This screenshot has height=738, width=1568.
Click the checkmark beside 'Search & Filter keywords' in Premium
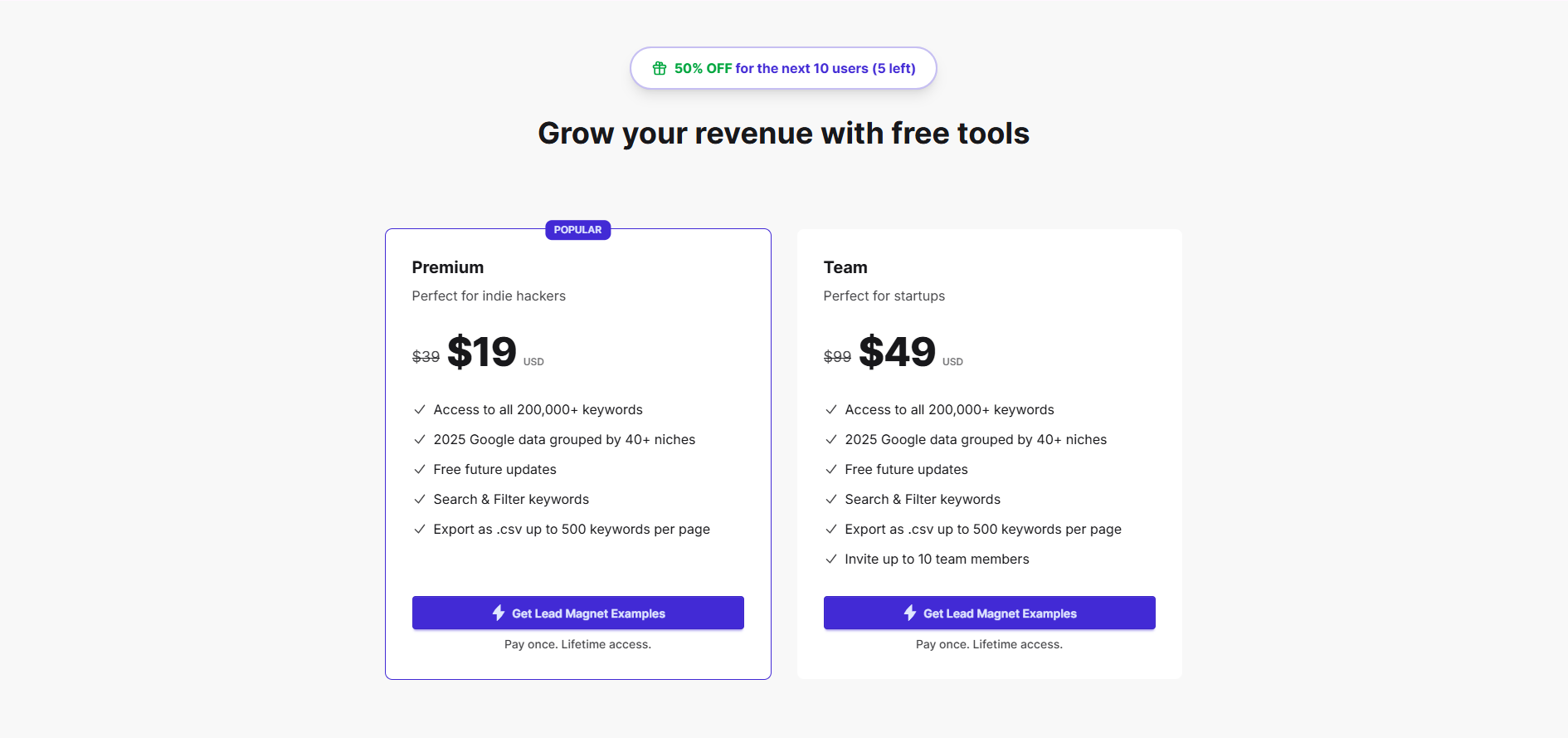click(x=419, y=499)
